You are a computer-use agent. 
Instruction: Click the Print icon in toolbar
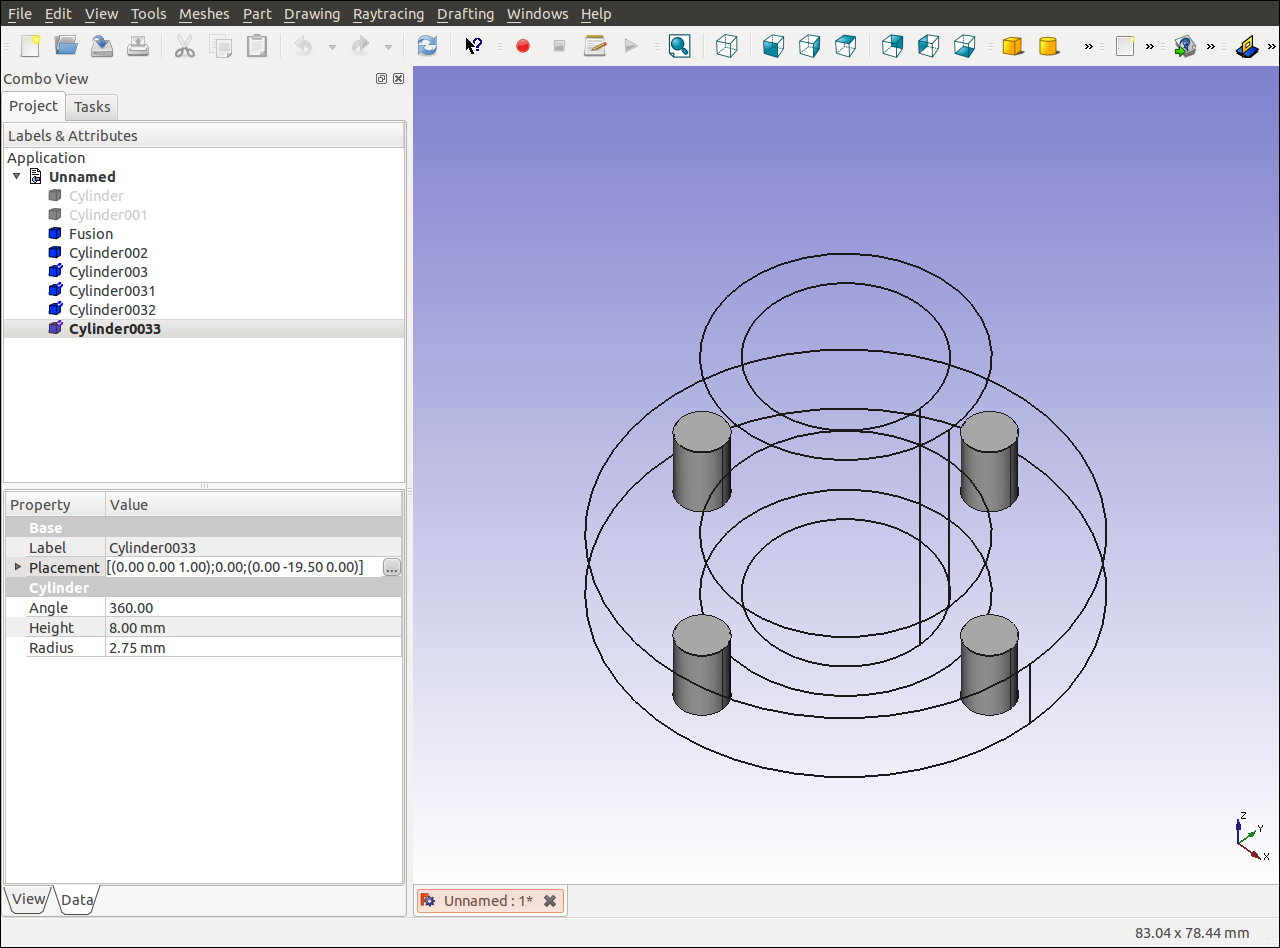click(138, 46)
